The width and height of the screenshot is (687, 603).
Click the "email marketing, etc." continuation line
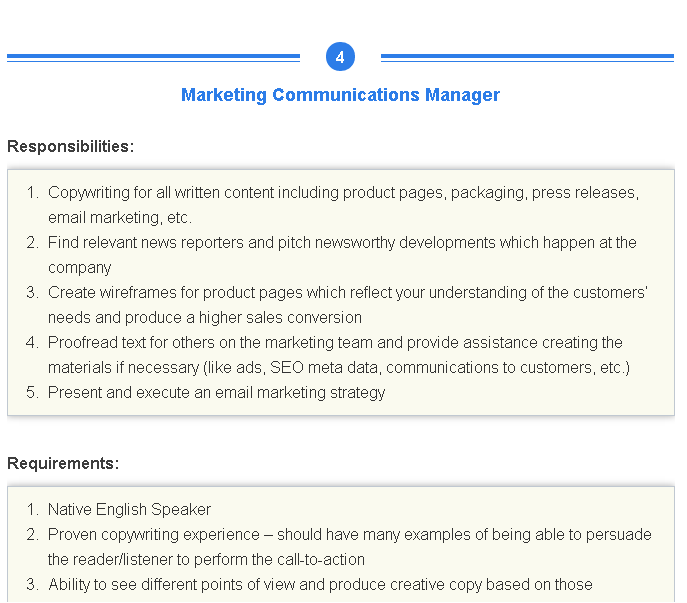(120, 217)
